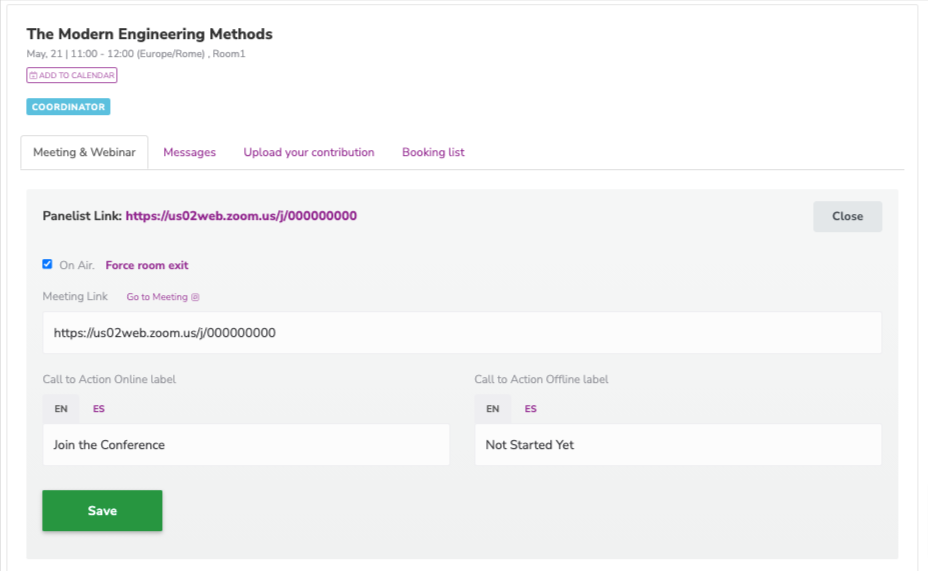The image size is (928, 571).
Task: Focus the Join the Conference text field
Action: click(246, 444)
